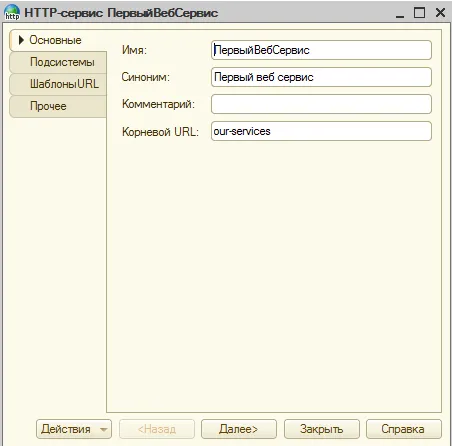The image size is (452, 446).
Task: Click the Имя: label text
Action: [134, 50]
